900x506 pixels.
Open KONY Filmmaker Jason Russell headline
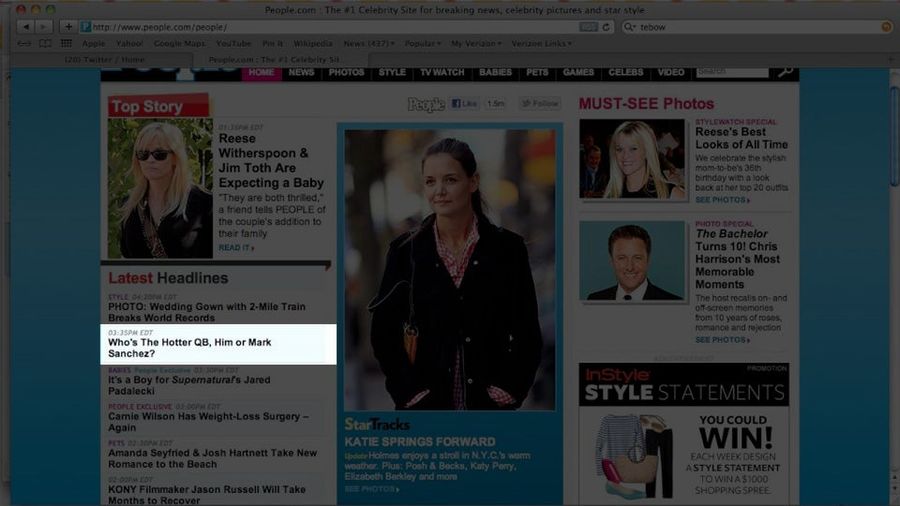[x=207, y=495]
